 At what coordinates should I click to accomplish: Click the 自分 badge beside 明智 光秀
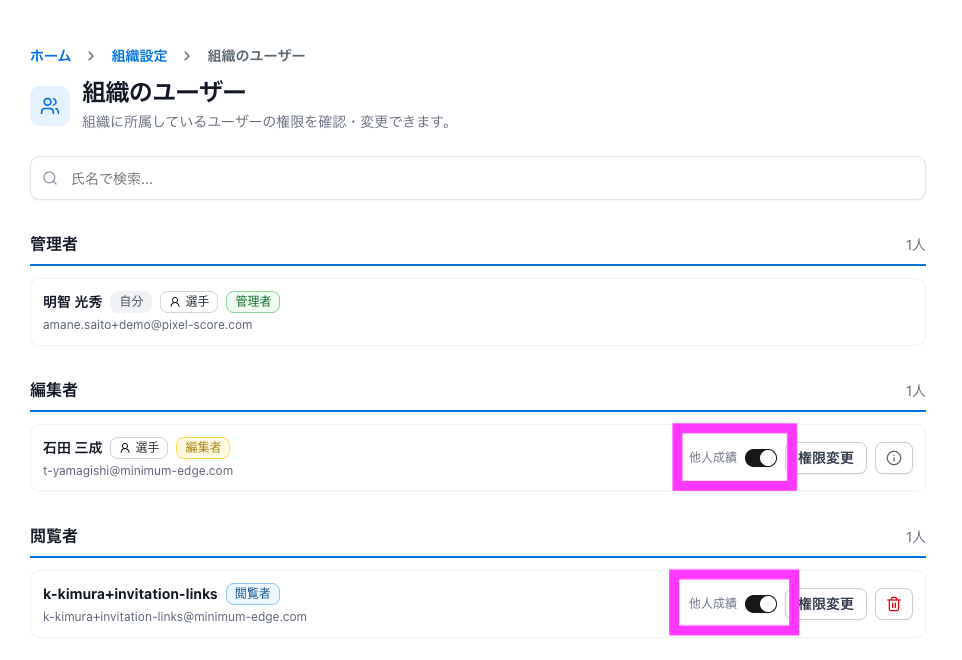click(x=131, y=302)
